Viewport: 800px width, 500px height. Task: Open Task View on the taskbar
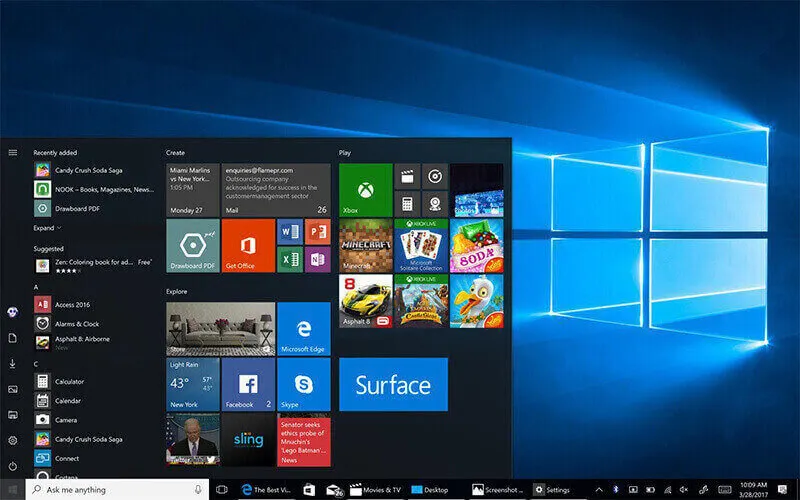[221, 490]
